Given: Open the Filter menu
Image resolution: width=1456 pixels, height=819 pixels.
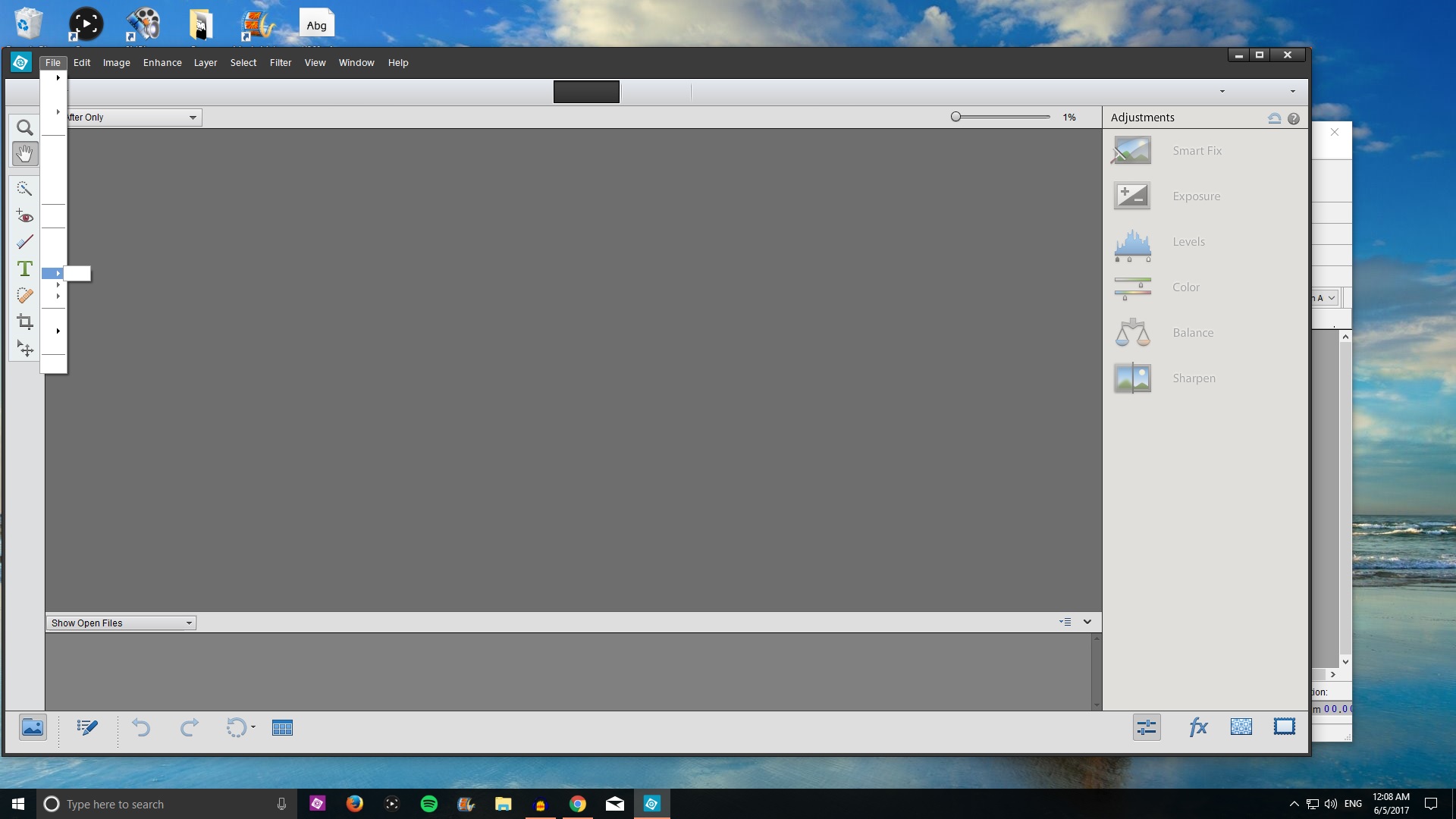Looking at the screenshot, I should tap(280, 62).
